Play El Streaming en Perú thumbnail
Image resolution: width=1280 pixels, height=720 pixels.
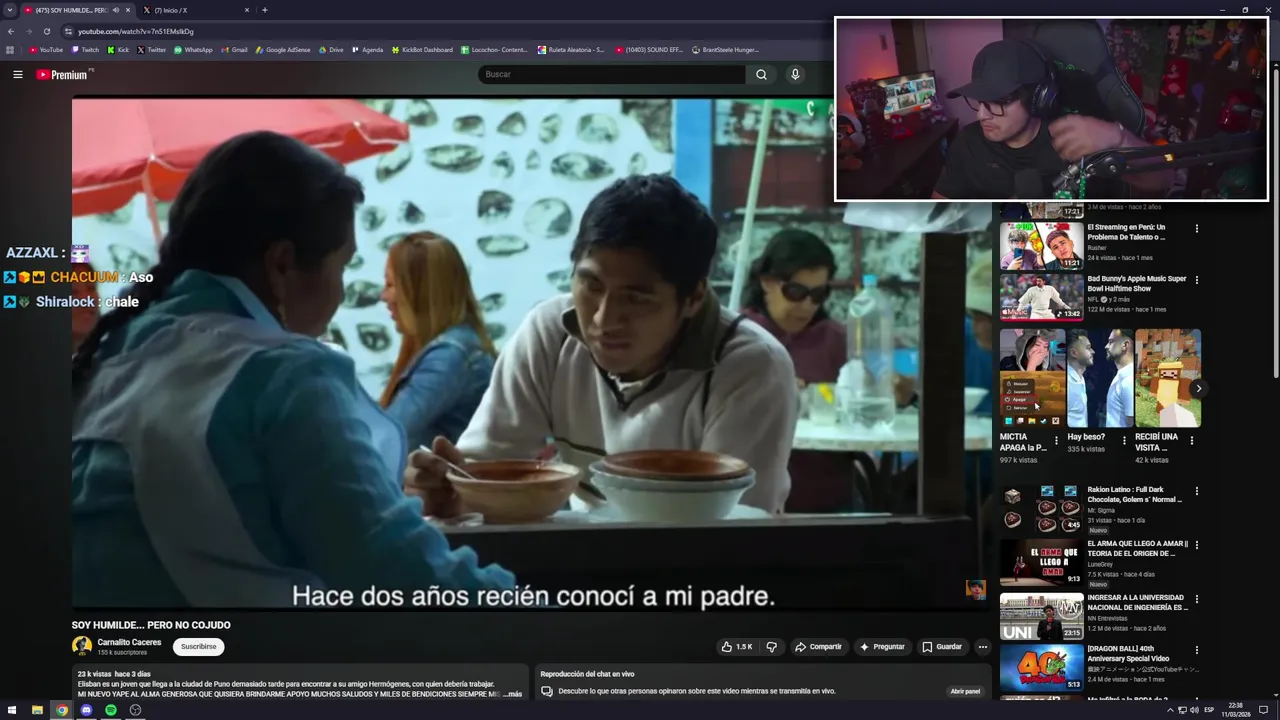(x=1041, y=245)
